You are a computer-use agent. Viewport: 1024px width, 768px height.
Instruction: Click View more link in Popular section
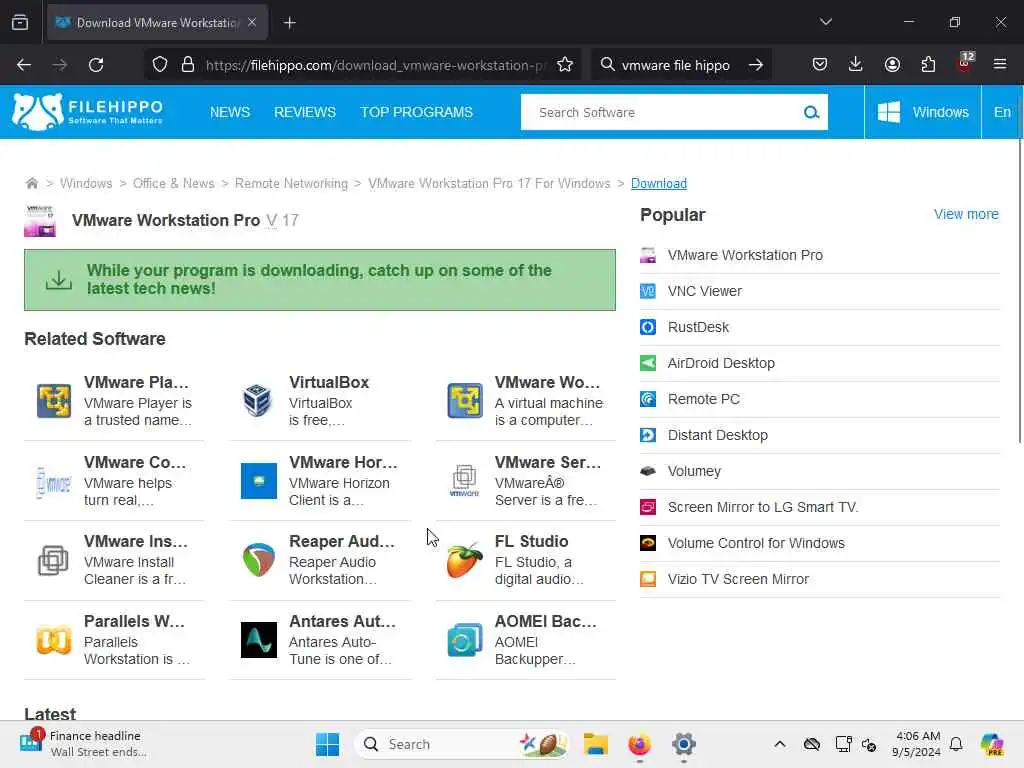pyautogui.click(x=966, y=214)
